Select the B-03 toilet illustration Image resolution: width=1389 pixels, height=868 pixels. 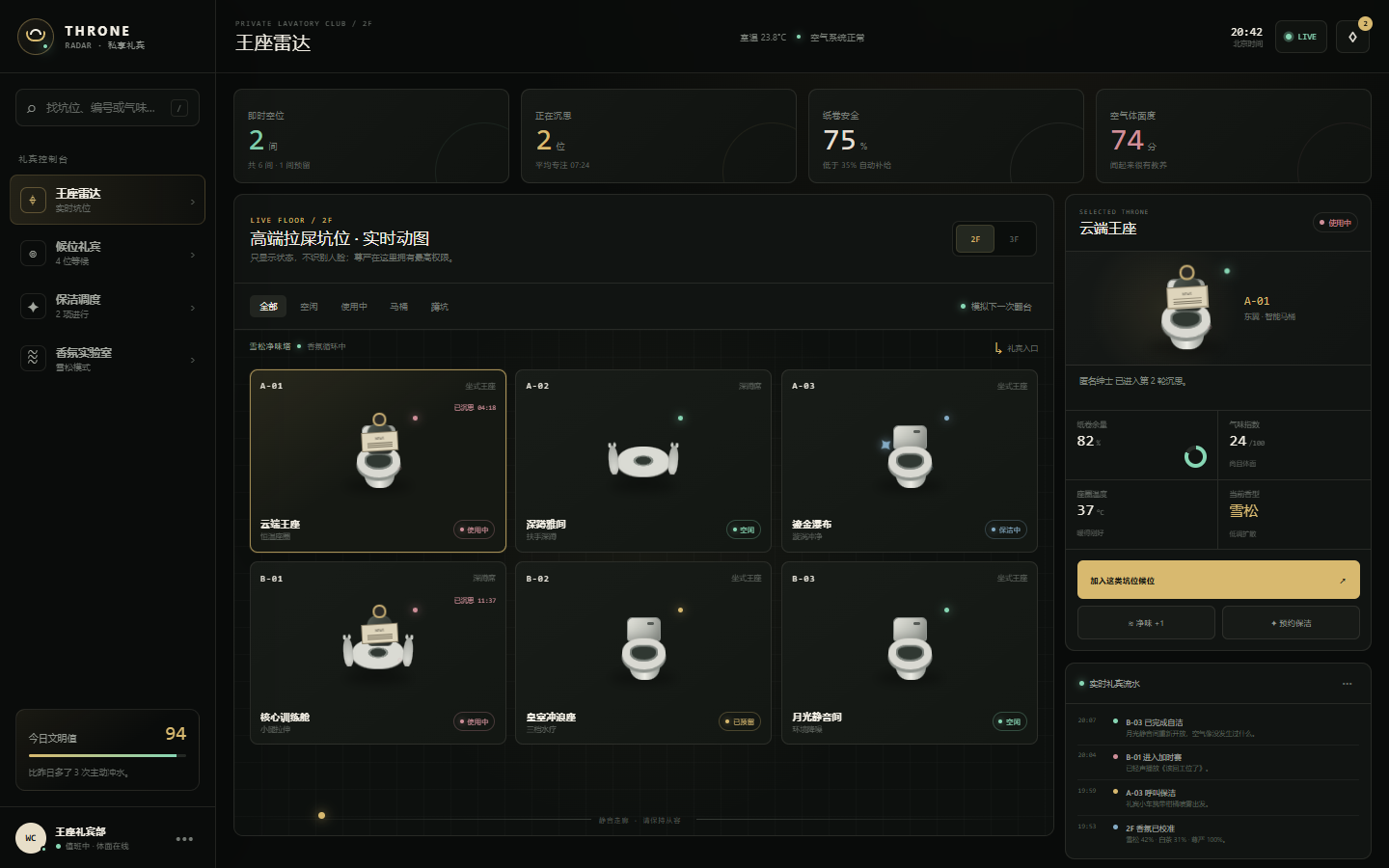(x=910, y=648)
